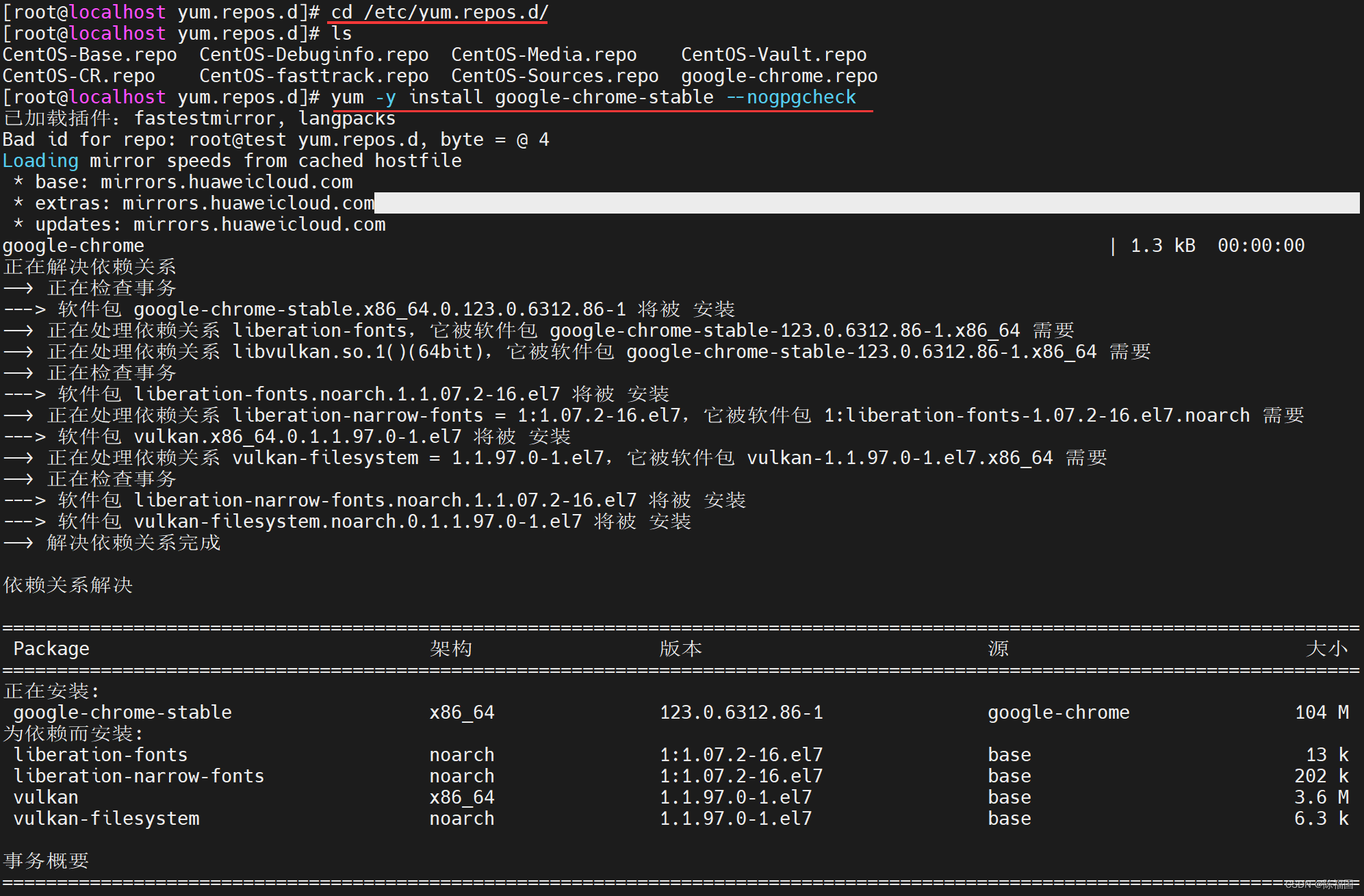
Task: Click the google-chrome.repo filename in the ls output
Action: tap(779, 76)
